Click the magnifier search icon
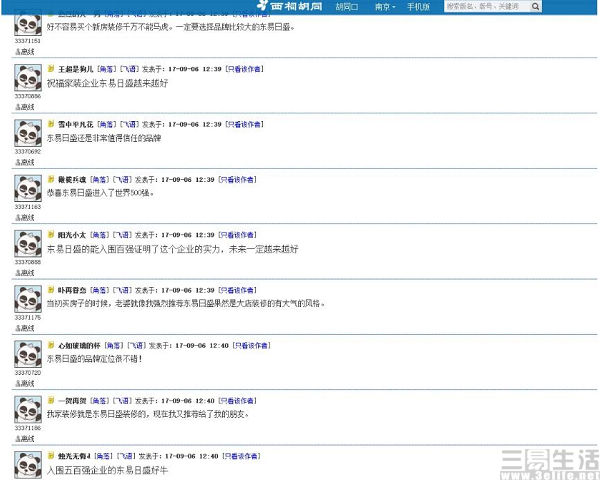 click(535, 7)
